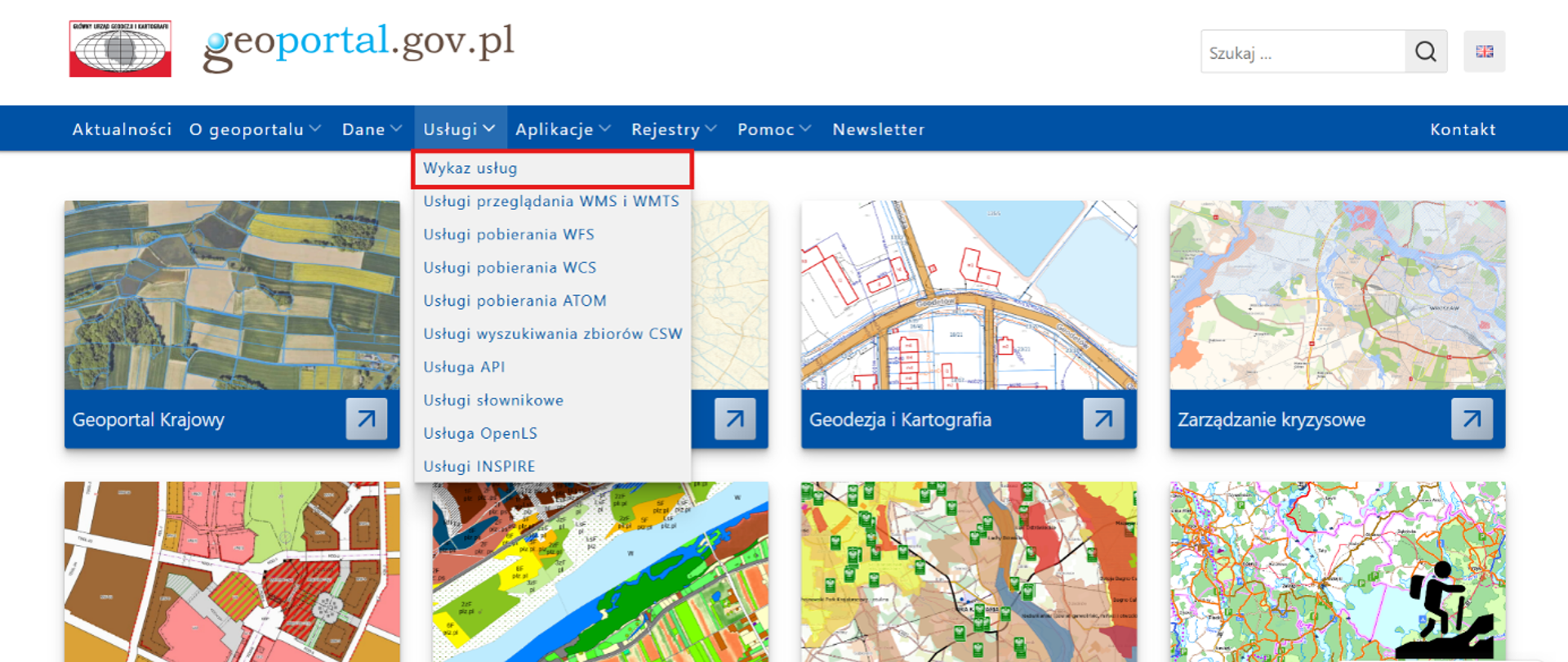1568x662 pixels.
Task: Click arrow icon on partially hidden second card
Action: point(735,418)
